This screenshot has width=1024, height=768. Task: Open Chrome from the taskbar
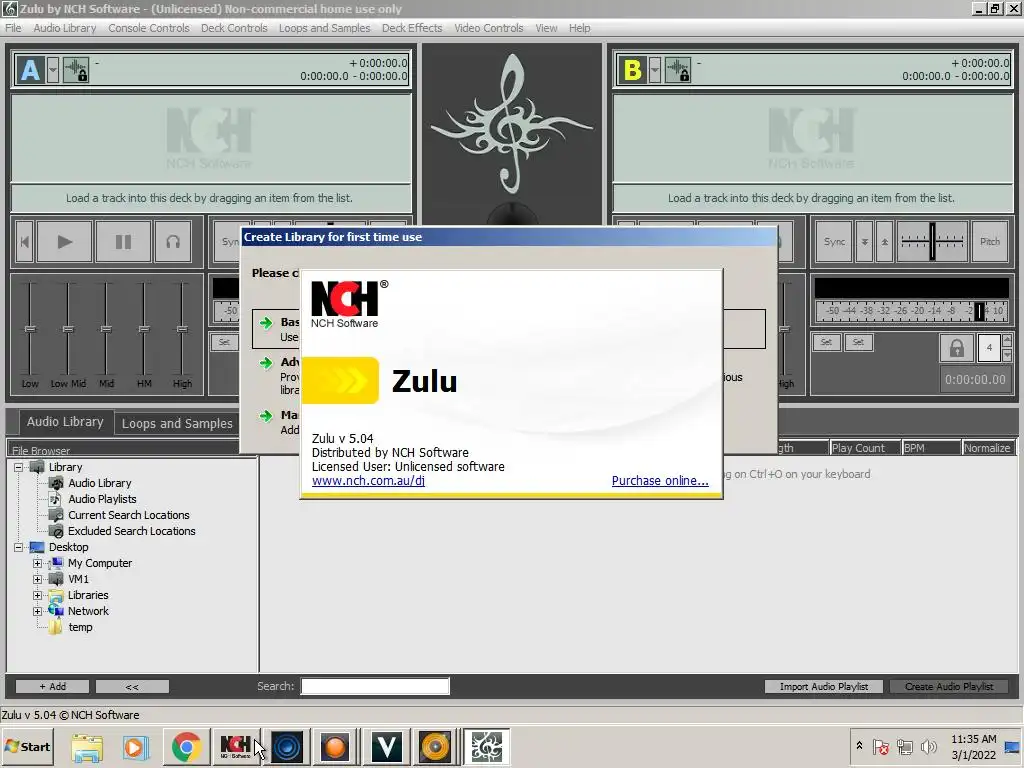pyautogui.click(x=186, y=746)
